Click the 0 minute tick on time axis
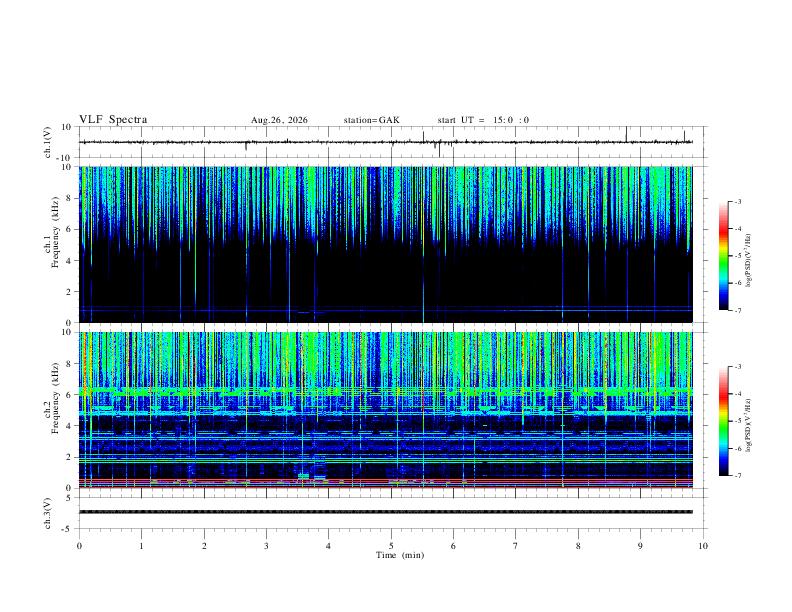Screen dimensions: 792x612 [x=79, y=546]
